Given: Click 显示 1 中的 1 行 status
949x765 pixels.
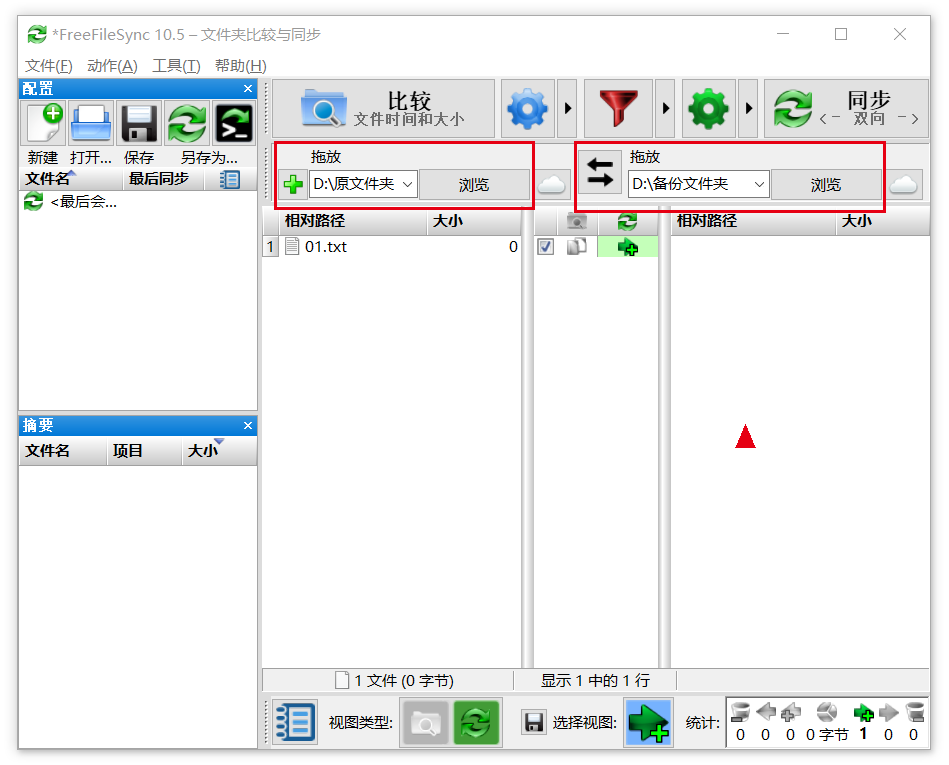Looking at the screenshot, I should 596,681.
